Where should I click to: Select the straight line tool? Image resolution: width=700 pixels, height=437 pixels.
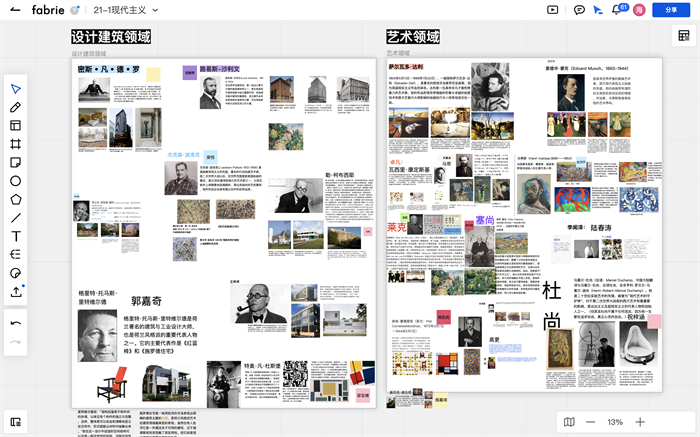(16, 218)
